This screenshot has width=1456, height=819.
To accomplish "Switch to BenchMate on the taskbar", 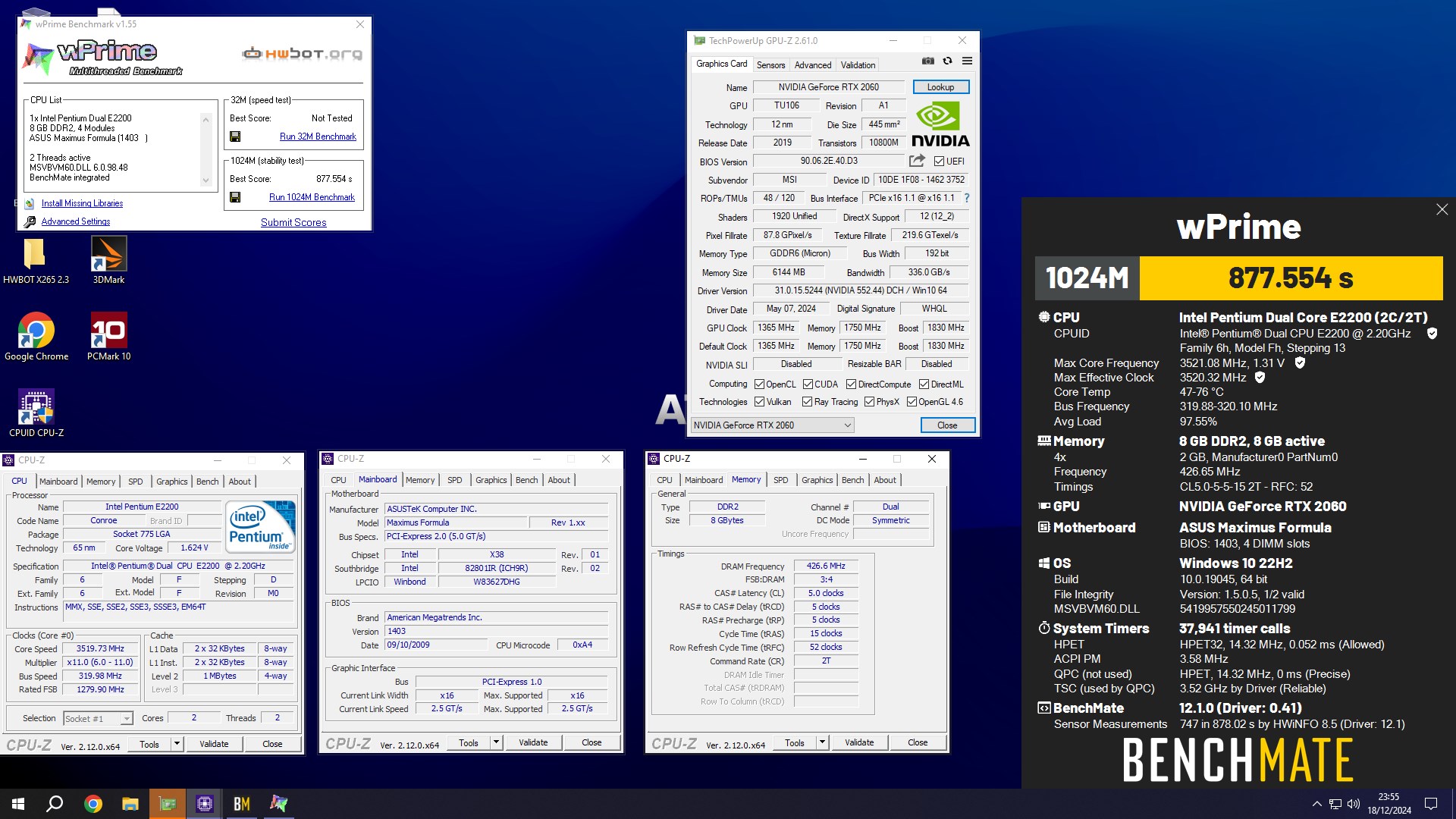I will point(241,804).
